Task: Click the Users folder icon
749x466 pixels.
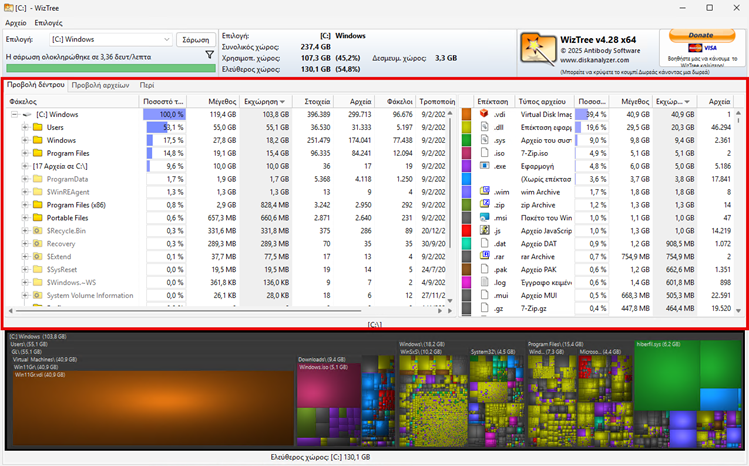Action: [38, 128]
